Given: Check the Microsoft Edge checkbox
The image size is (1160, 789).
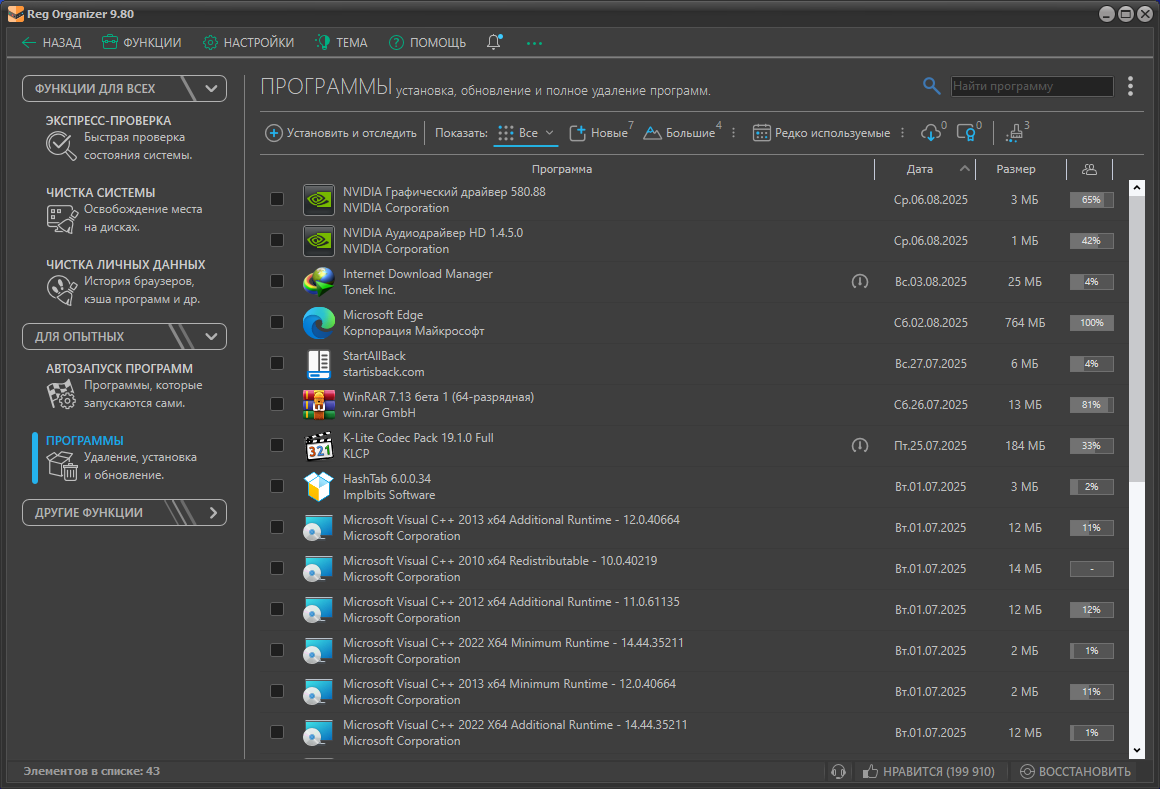Looking at the screenshot, I should pyautogui.click(x=277, y=322).
